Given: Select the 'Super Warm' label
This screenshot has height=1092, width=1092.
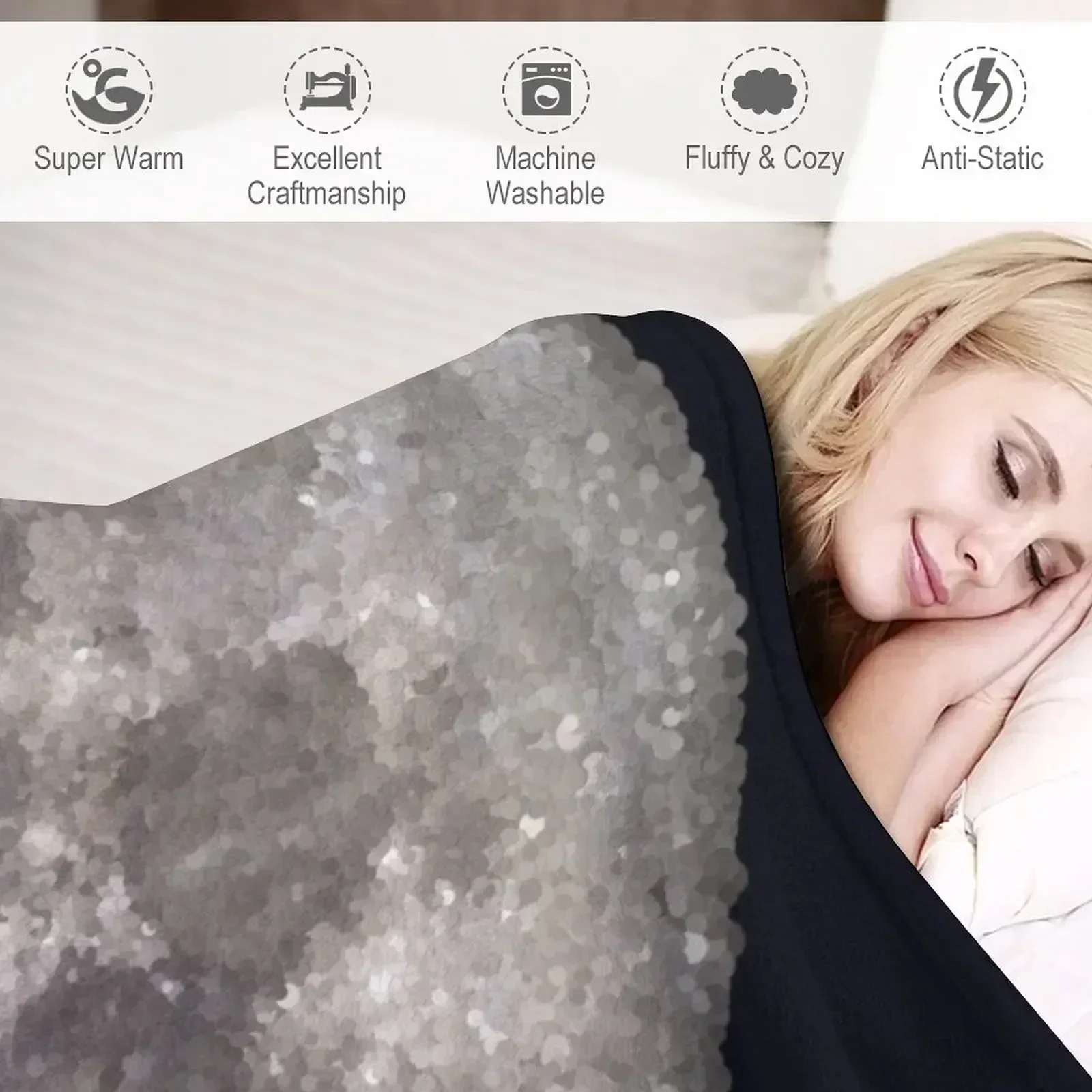Looking at the screenshot, I should coord(109,159).
